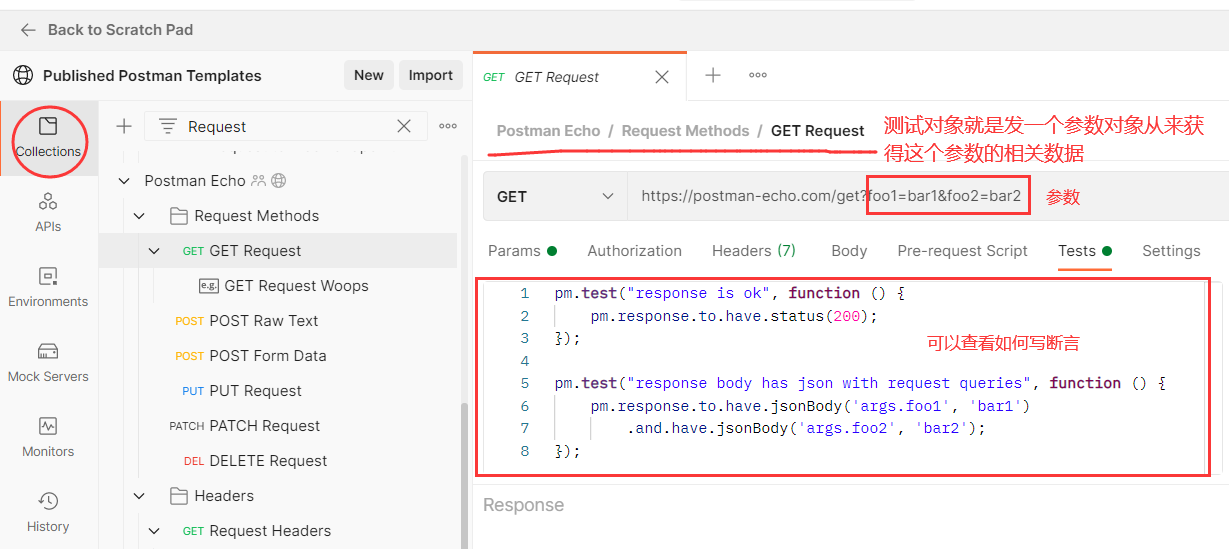Open the APIs sidebar panel
The width and height of the screenshot is (1229, 549).
(48, 212)
